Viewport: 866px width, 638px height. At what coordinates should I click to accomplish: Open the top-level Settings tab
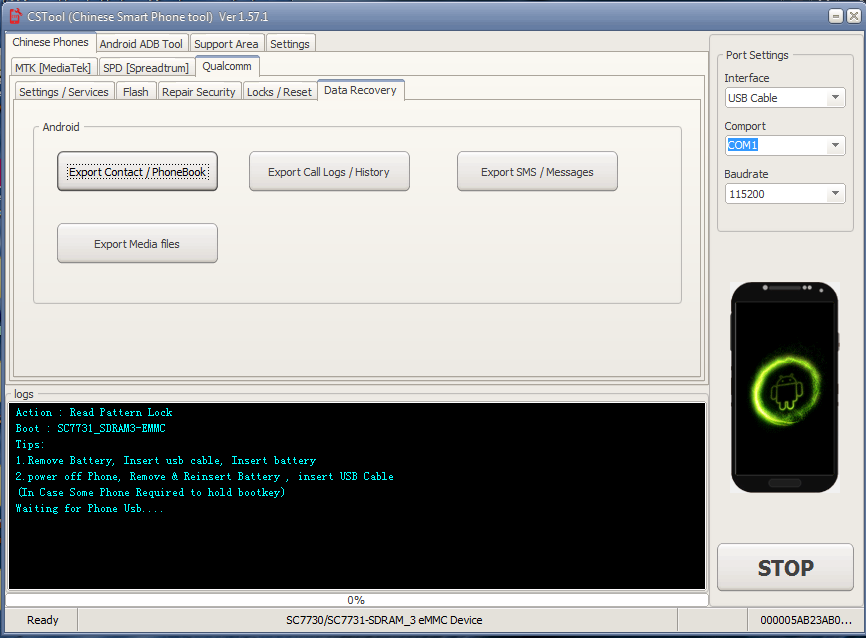[289, 44]
